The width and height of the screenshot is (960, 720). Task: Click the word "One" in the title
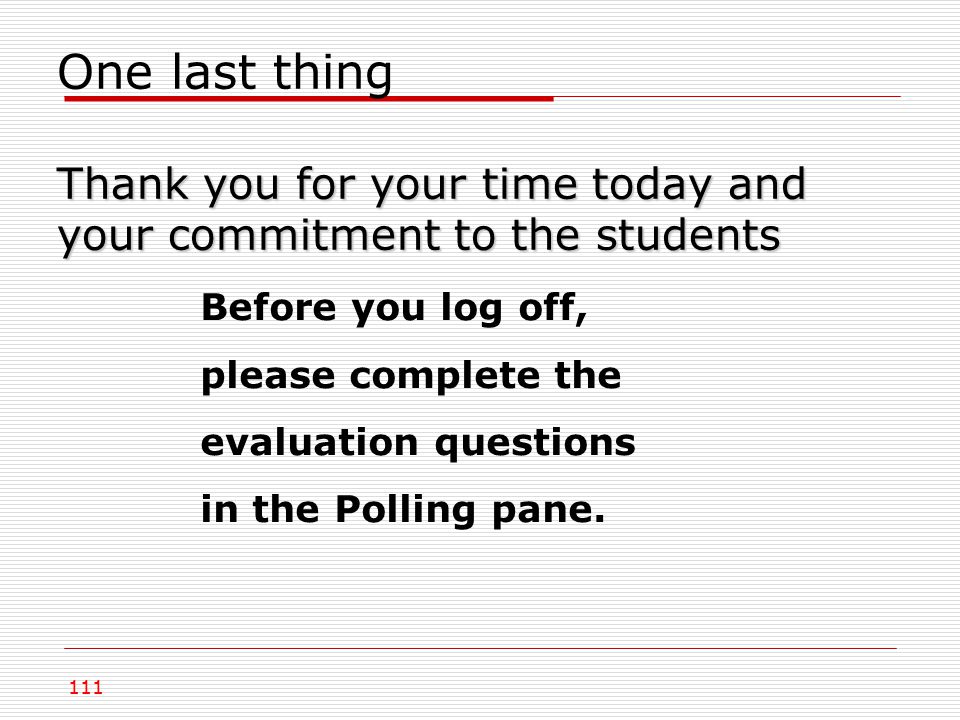105,73
